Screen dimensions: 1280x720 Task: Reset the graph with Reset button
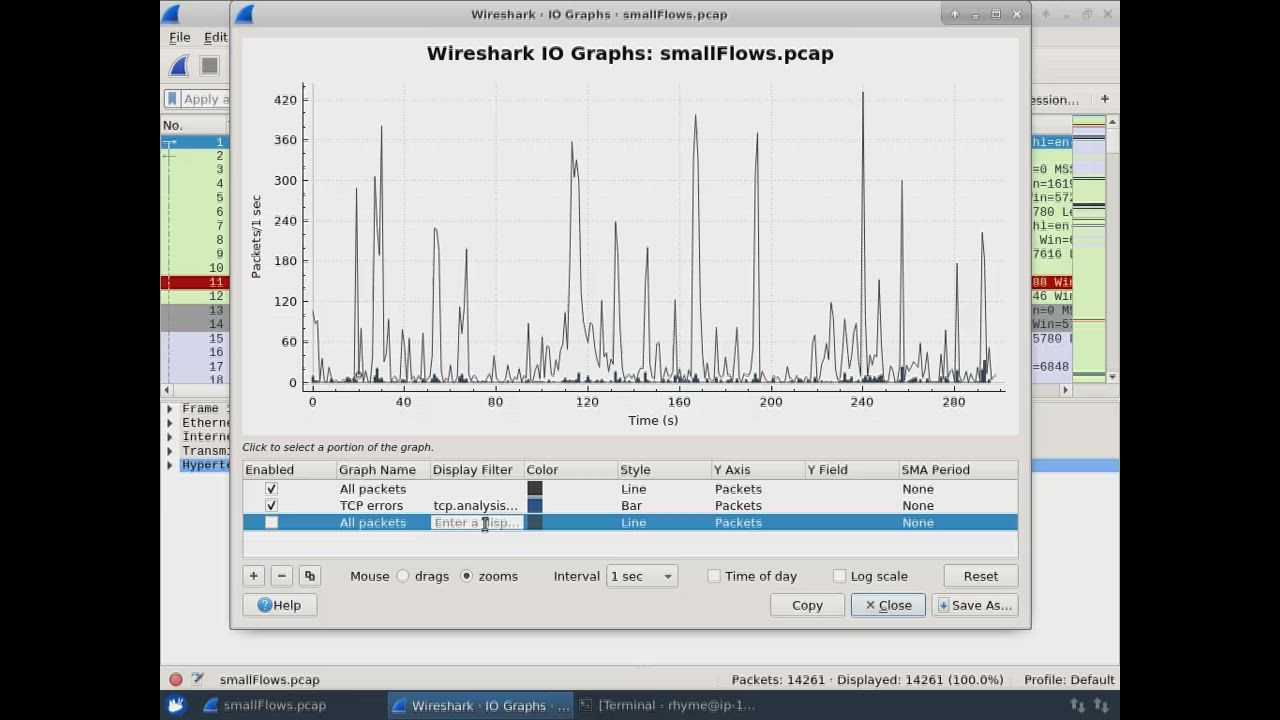tap(981, 576)
